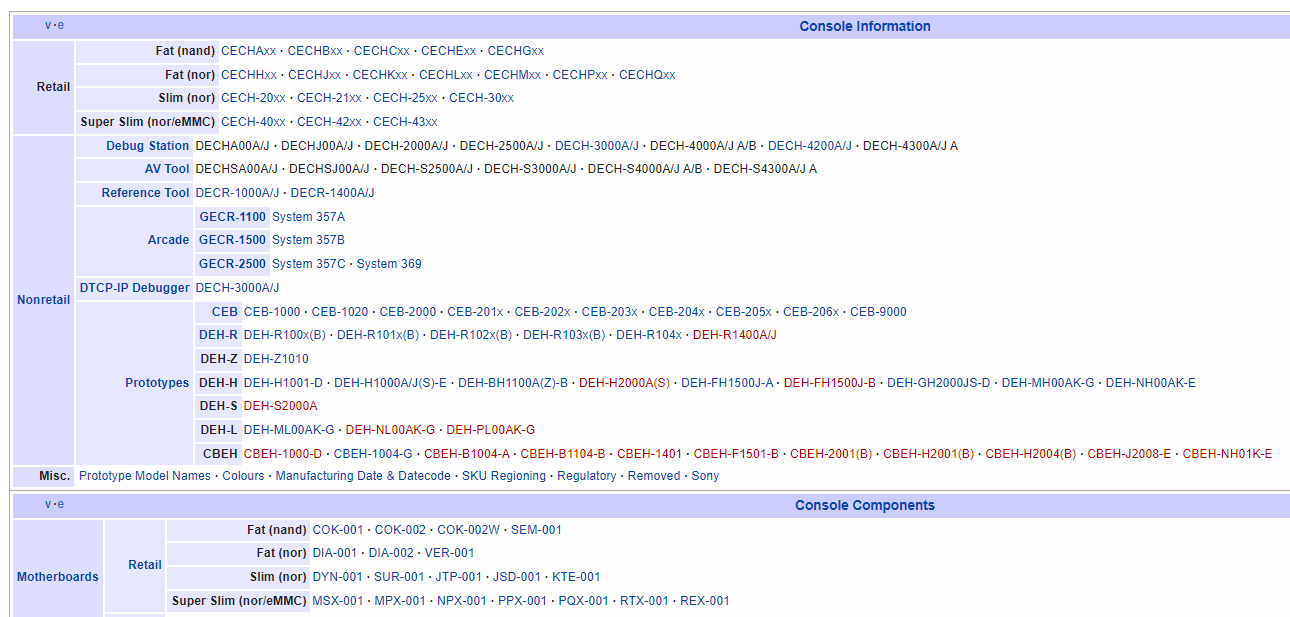The width and height of the screenshot is (1290, 617).
Task: Open the Regulatory misc link
Action: (587, 476)
